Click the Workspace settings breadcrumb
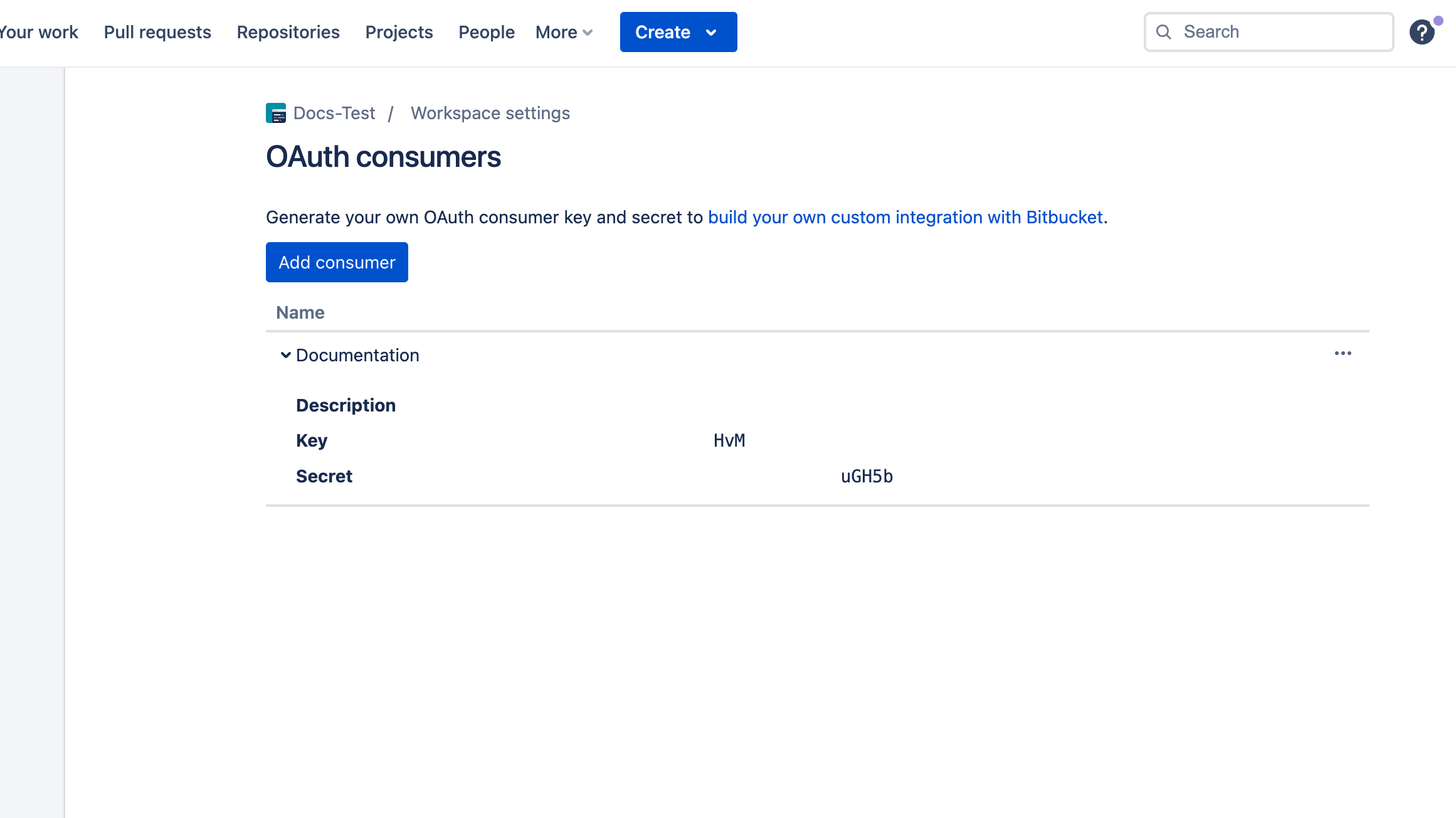This screenshot has height=818, width=1456. click(490, 112)
